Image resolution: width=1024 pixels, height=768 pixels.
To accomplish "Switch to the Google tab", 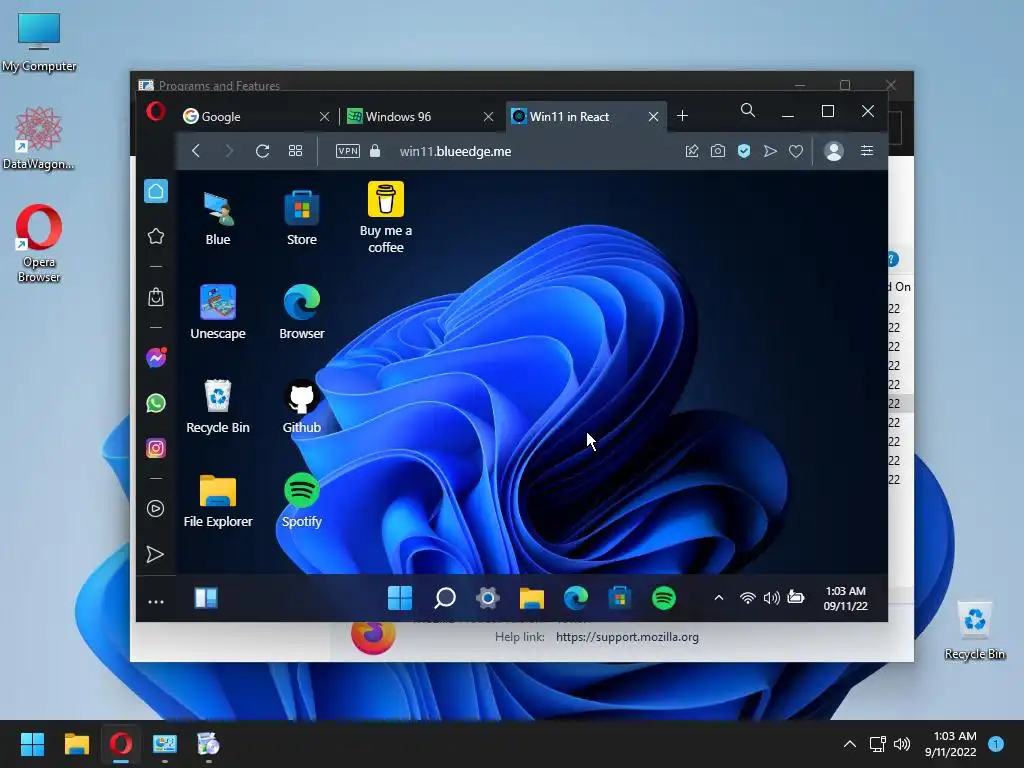I will [x=257, y=116].
